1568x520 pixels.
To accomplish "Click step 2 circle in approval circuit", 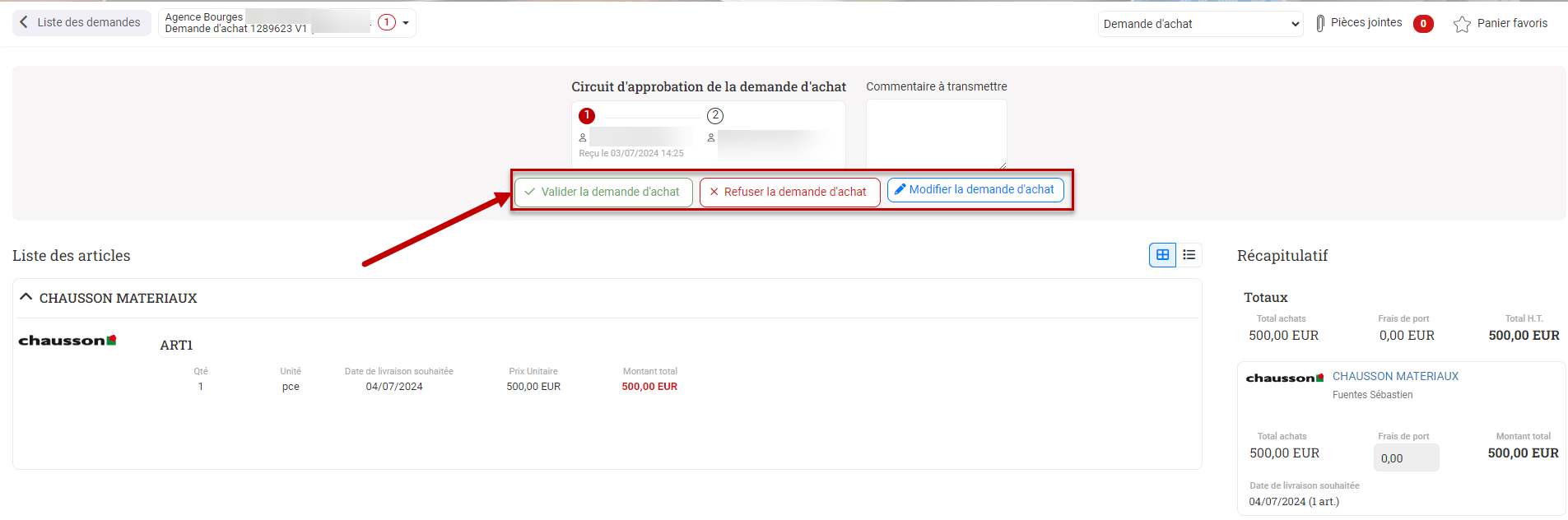I will [715, 116].
